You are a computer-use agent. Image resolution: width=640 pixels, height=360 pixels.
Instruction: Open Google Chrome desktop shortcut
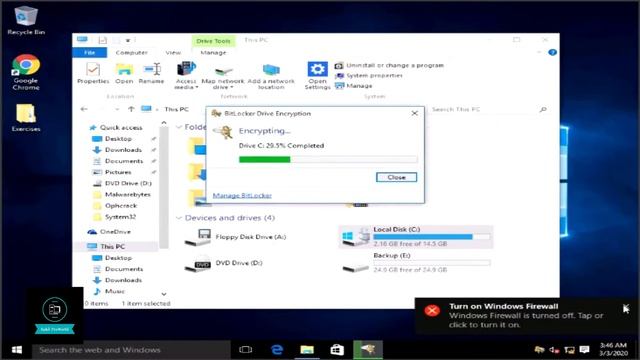[x=26, y=72]
